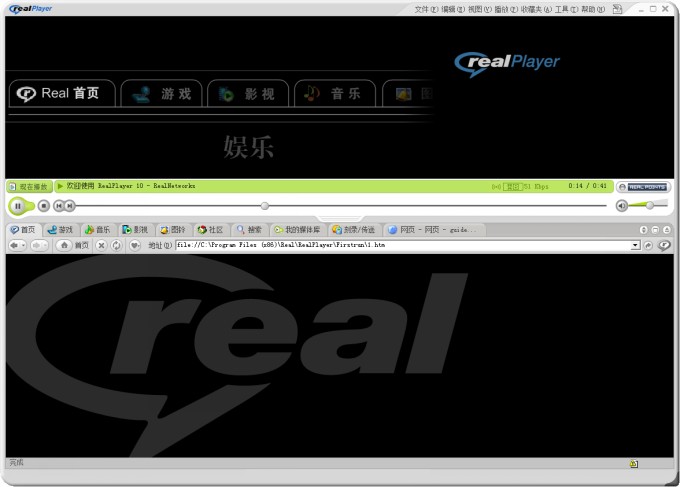Viewport: 680px width, 487px height.
Task: Click the elapsed time display 0:14 / 0:41
Action: tap(587, 186)
